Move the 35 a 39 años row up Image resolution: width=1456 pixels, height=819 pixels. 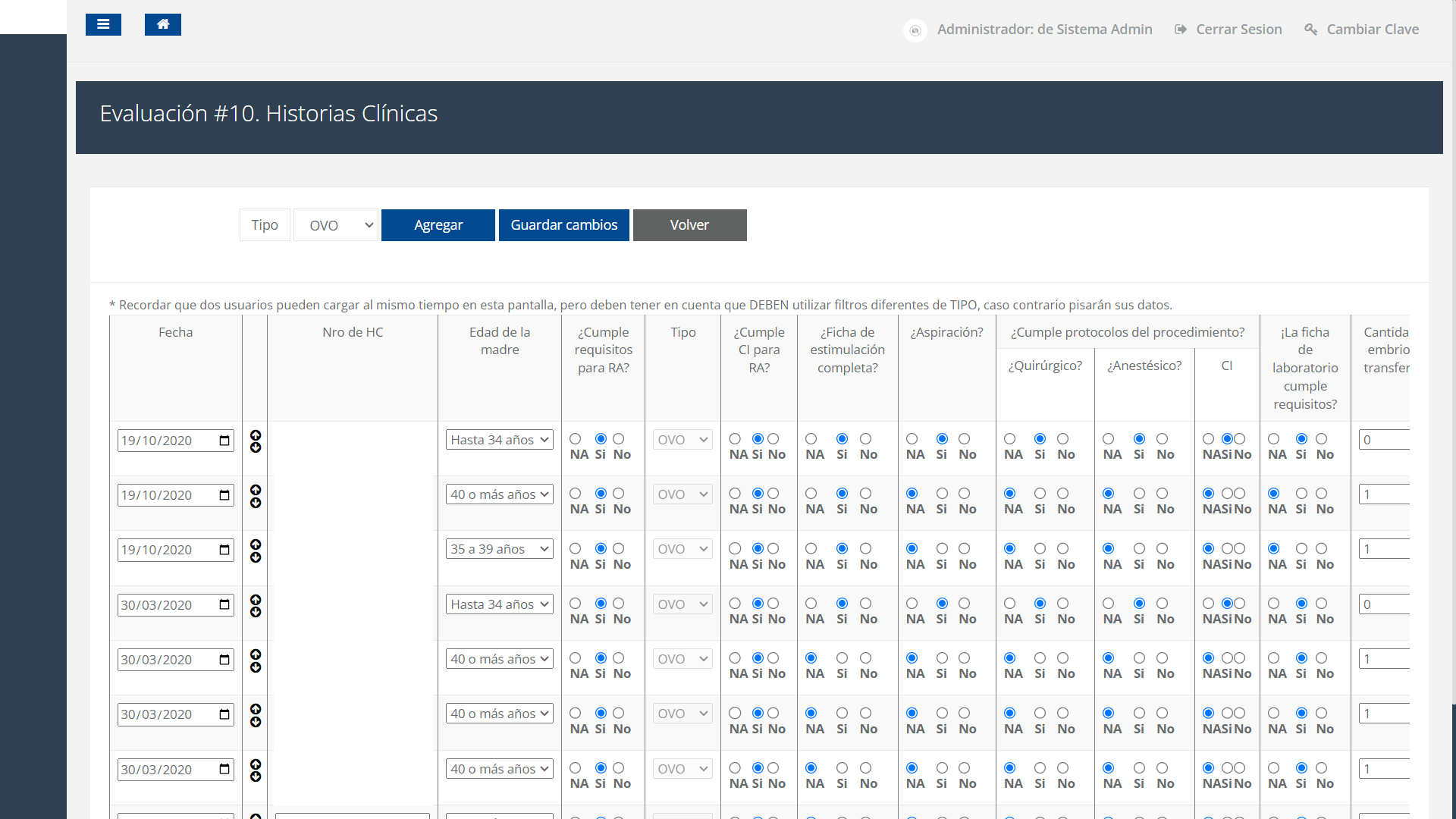pos(256,544)
